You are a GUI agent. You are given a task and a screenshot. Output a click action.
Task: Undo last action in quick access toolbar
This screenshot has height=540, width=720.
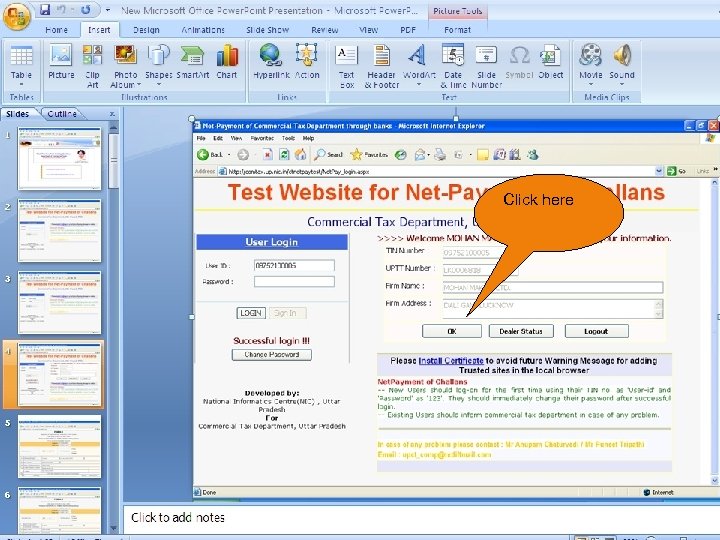point(62,10)
